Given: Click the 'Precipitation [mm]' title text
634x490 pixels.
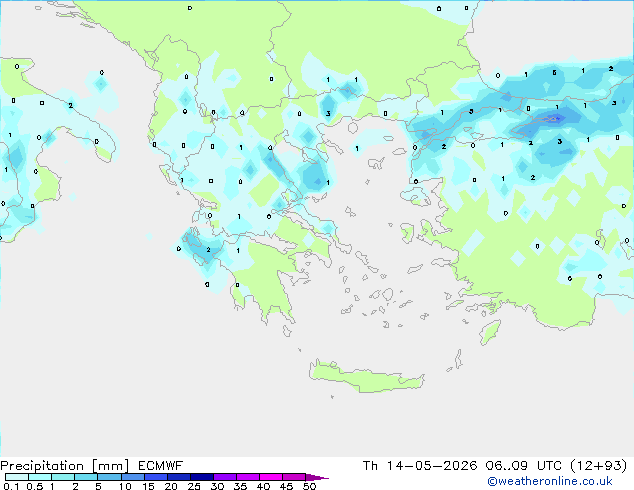Looking at the screenshot, I should (64, 466).
